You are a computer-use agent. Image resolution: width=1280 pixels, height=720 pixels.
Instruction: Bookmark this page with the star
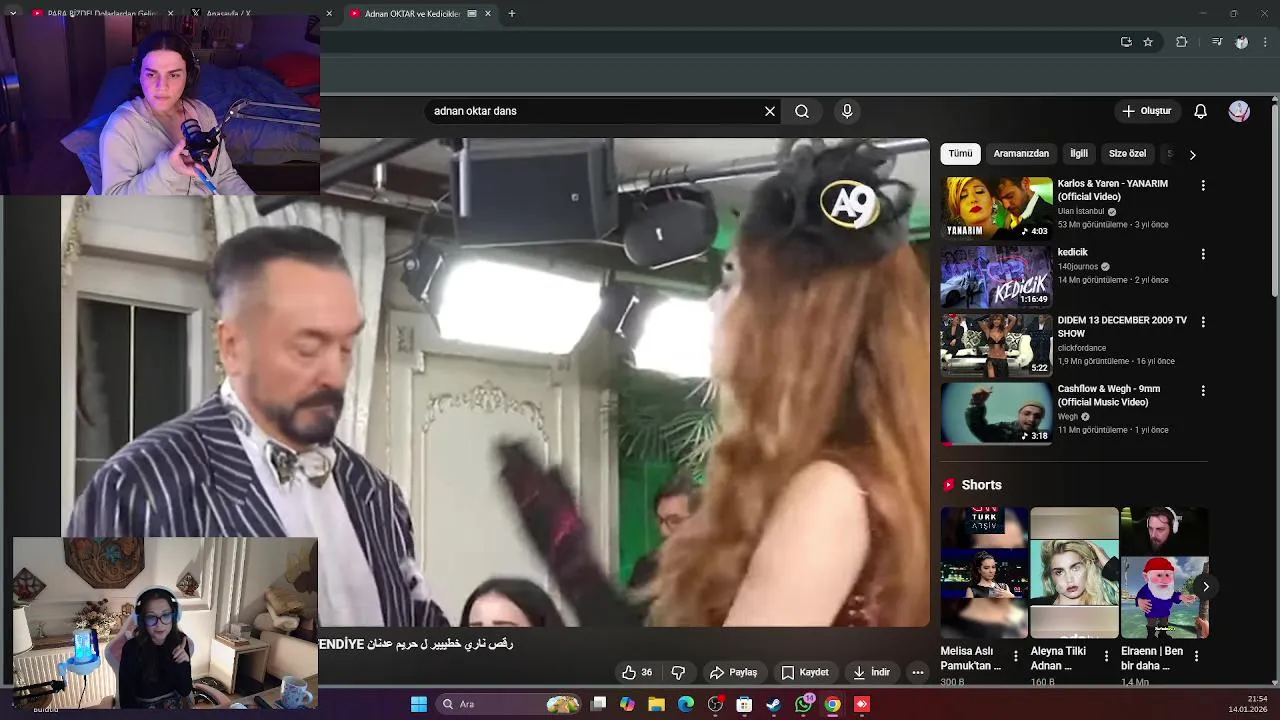[1148, 42]
